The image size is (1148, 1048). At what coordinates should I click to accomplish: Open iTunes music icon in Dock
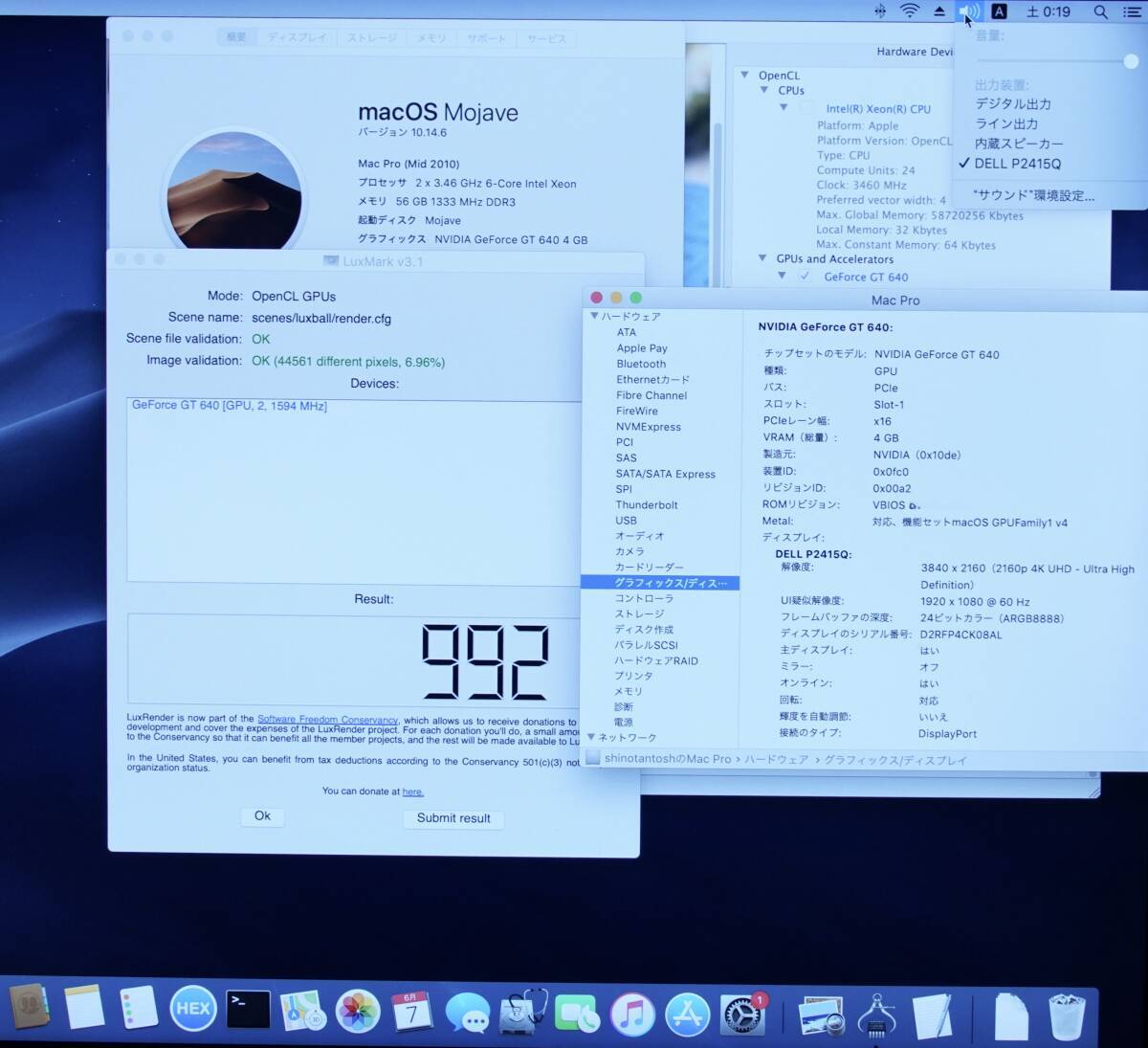coord(632,1014)
